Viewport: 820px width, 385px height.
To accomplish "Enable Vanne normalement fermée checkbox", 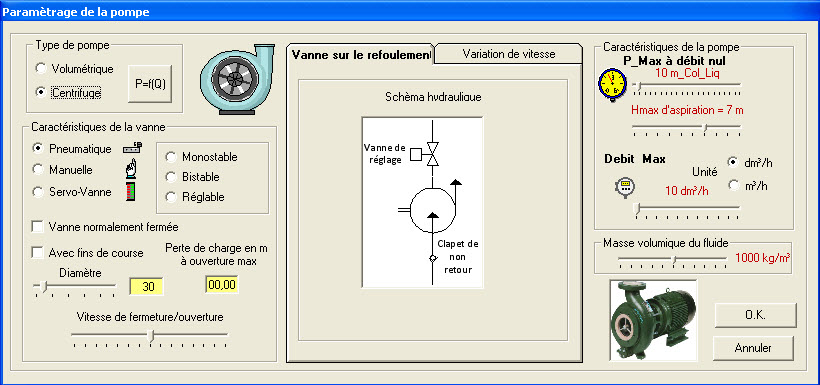I will 105,227.
